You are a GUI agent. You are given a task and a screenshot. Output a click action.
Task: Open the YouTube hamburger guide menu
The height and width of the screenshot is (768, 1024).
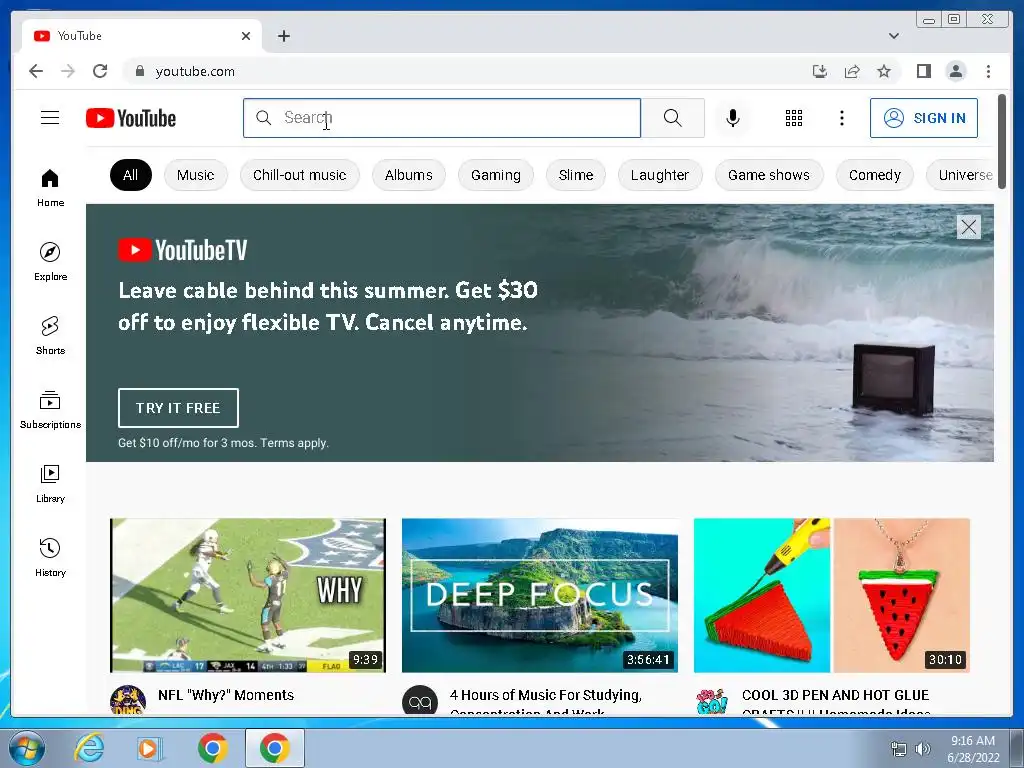point(50,118)
